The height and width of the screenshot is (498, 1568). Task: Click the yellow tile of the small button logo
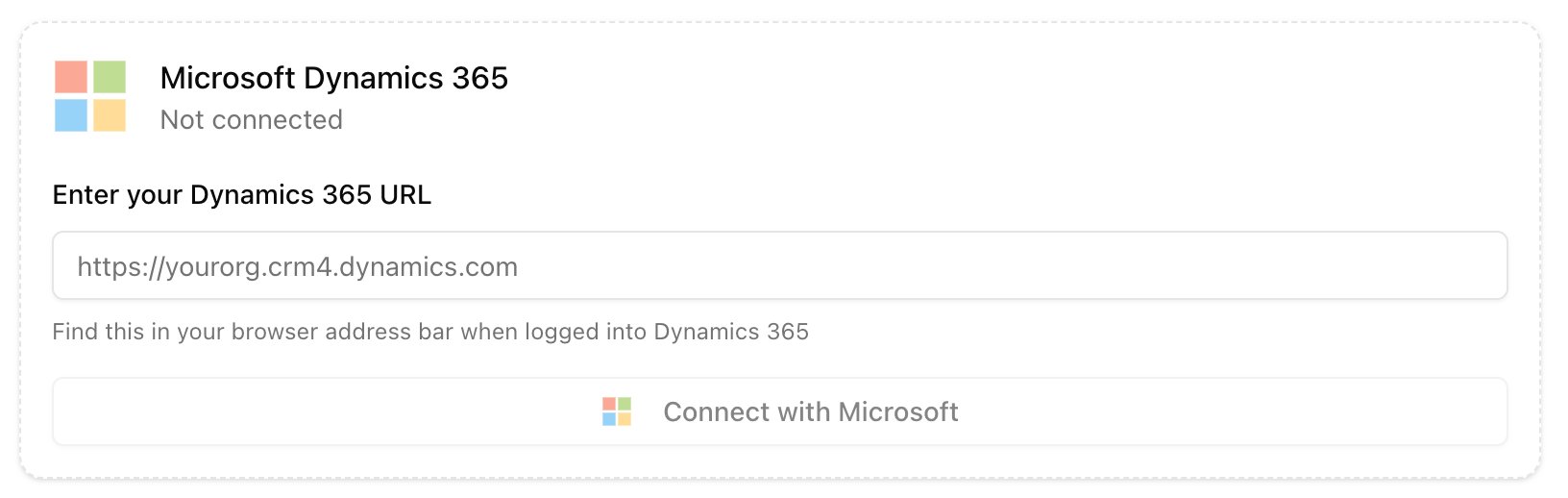pyautogui.click(x=625, y=419)
